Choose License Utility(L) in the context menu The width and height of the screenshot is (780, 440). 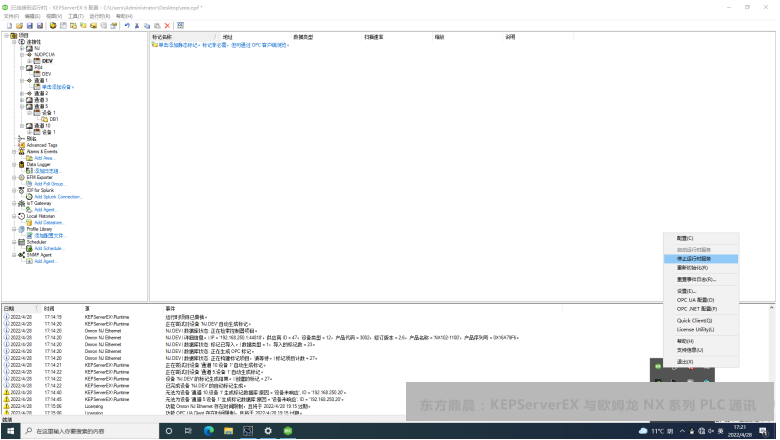click(x=701, y=329)
